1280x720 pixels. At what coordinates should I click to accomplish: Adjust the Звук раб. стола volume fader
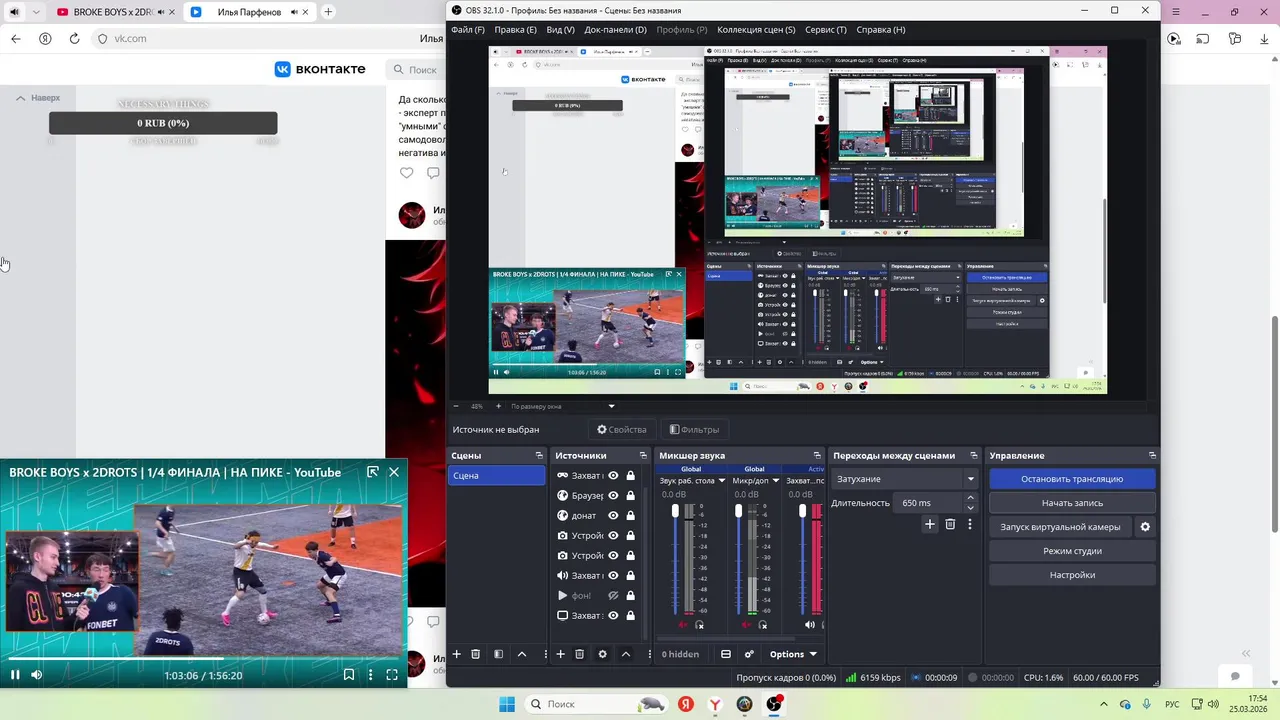click(675, 511)
